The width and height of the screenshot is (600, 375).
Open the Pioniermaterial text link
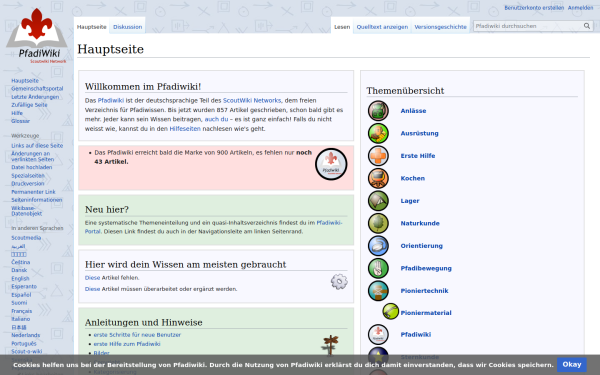point(426,313)
